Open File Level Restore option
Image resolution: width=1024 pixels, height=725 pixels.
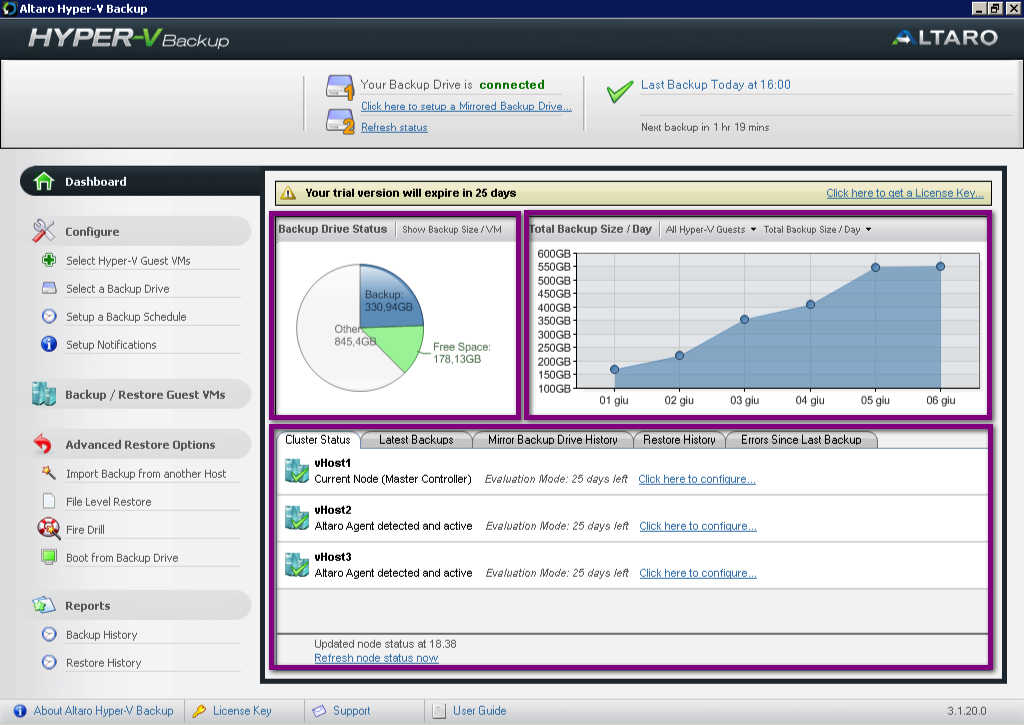(108, 502)
